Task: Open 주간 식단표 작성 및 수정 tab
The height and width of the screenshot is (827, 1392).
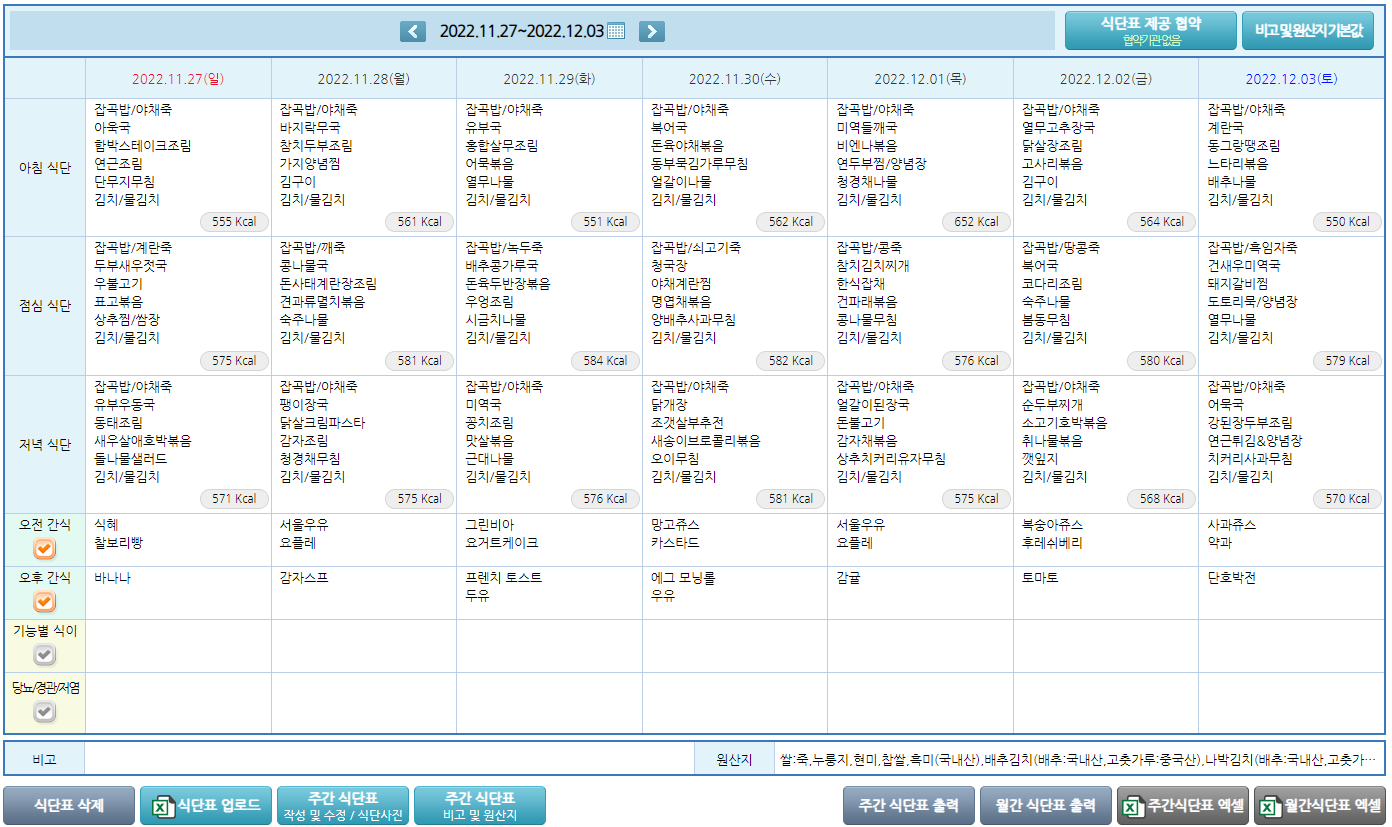Action: tap(343, 805)
